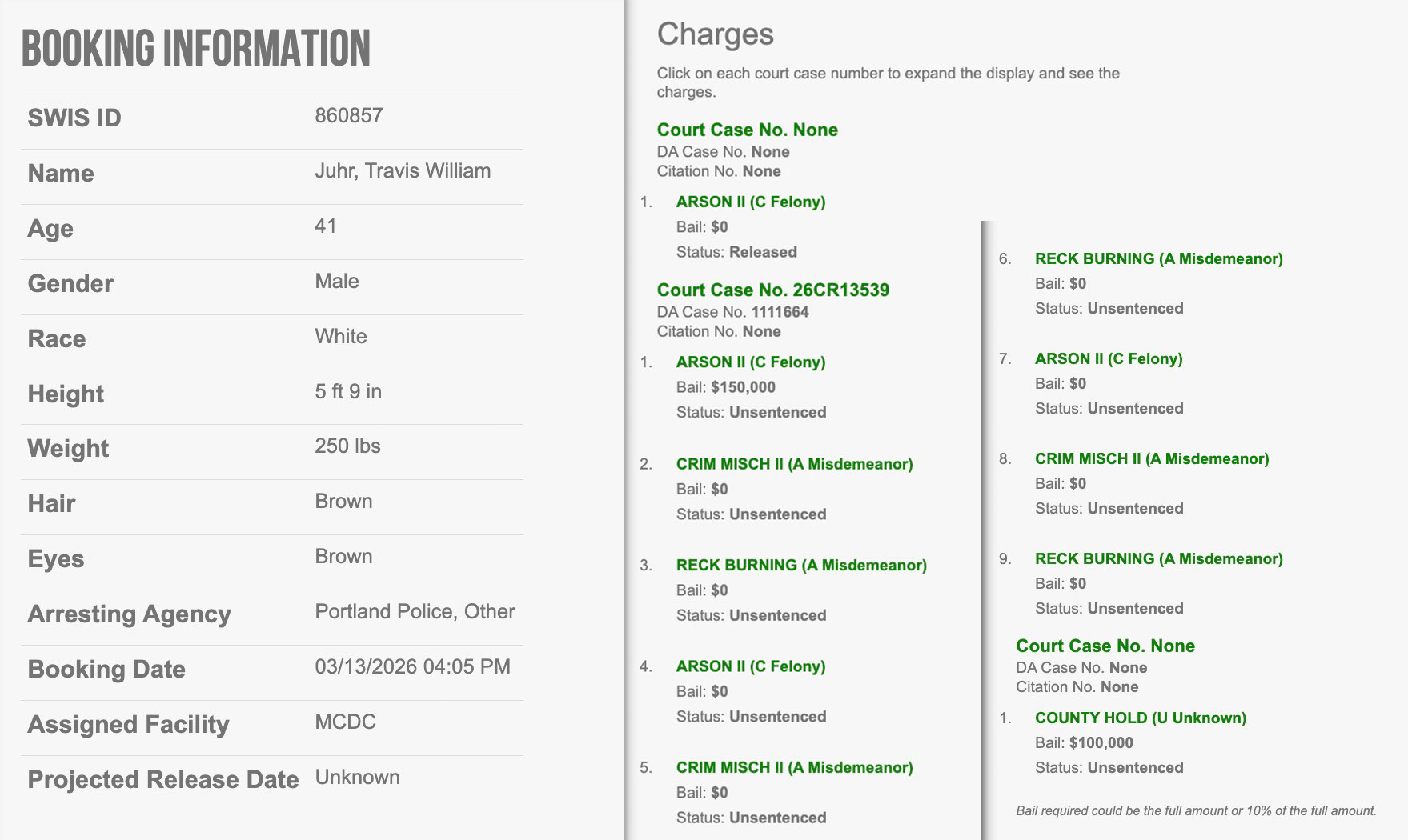Open the COUNTY HOLD charge
This screenshot has width=1408, height=840.
point(1140,718)
